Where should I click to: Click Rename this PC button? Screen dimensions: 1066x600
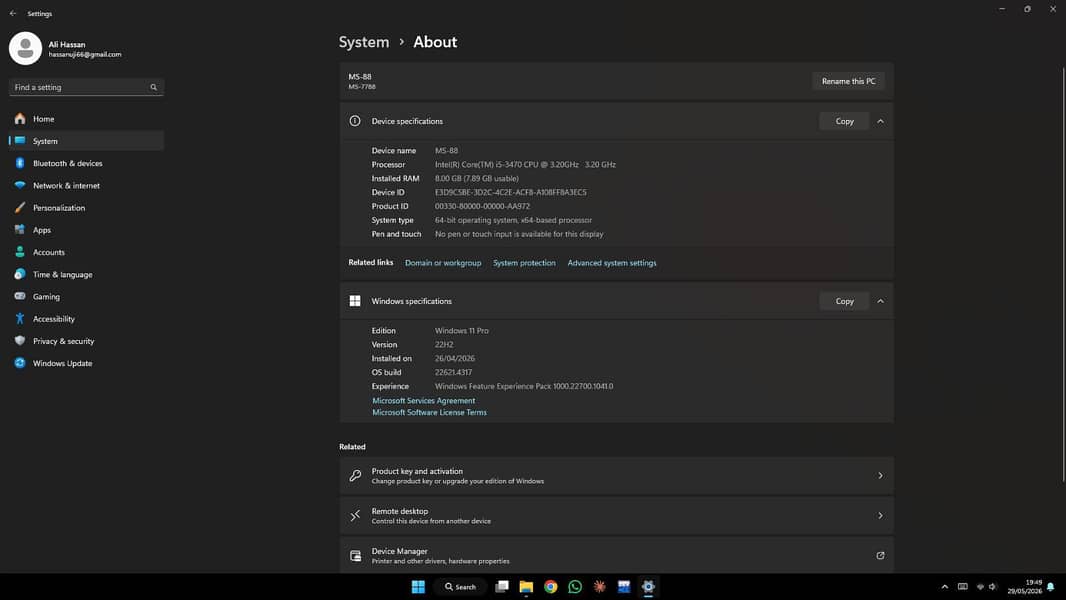click(x=848, y=81)
